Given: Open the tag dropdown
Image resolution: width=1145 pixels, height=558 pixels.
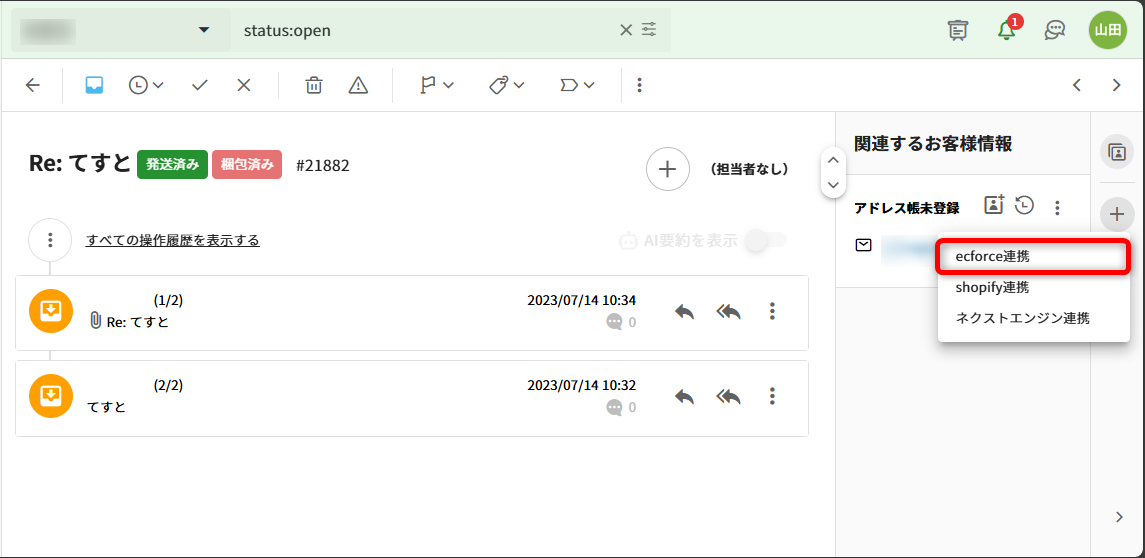Looking at the screenshot, I should pos(506,85).
